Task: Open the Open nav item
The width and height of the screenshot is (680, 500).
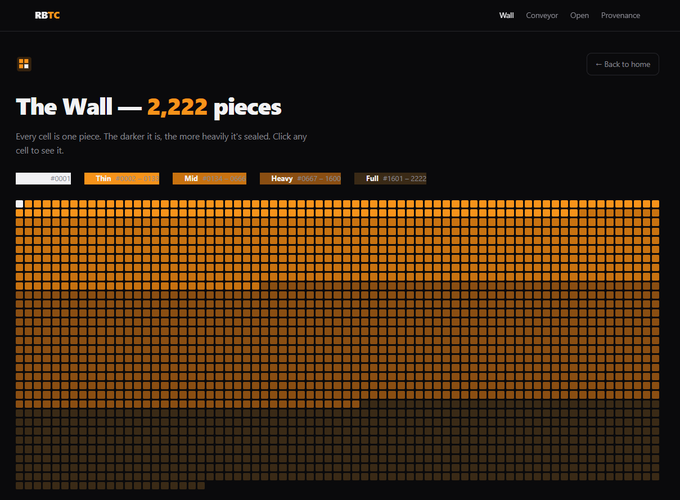Action: 579,15
